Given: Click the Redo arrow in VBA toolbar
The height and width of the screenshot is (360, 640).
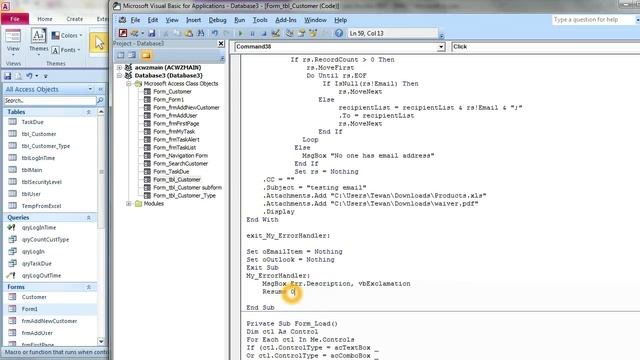Looking at the screenshot, I should pos(227,33).
